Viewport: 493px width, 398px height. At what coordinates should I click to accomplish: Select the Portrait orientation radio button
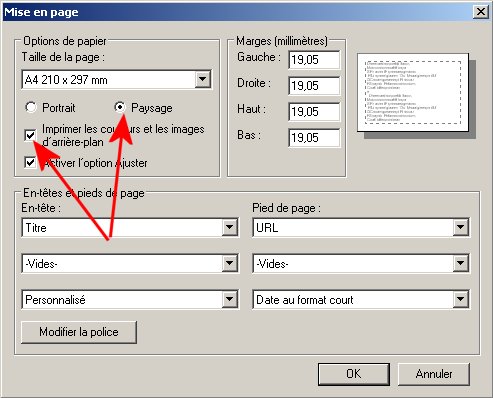click(x=31, y=107)
